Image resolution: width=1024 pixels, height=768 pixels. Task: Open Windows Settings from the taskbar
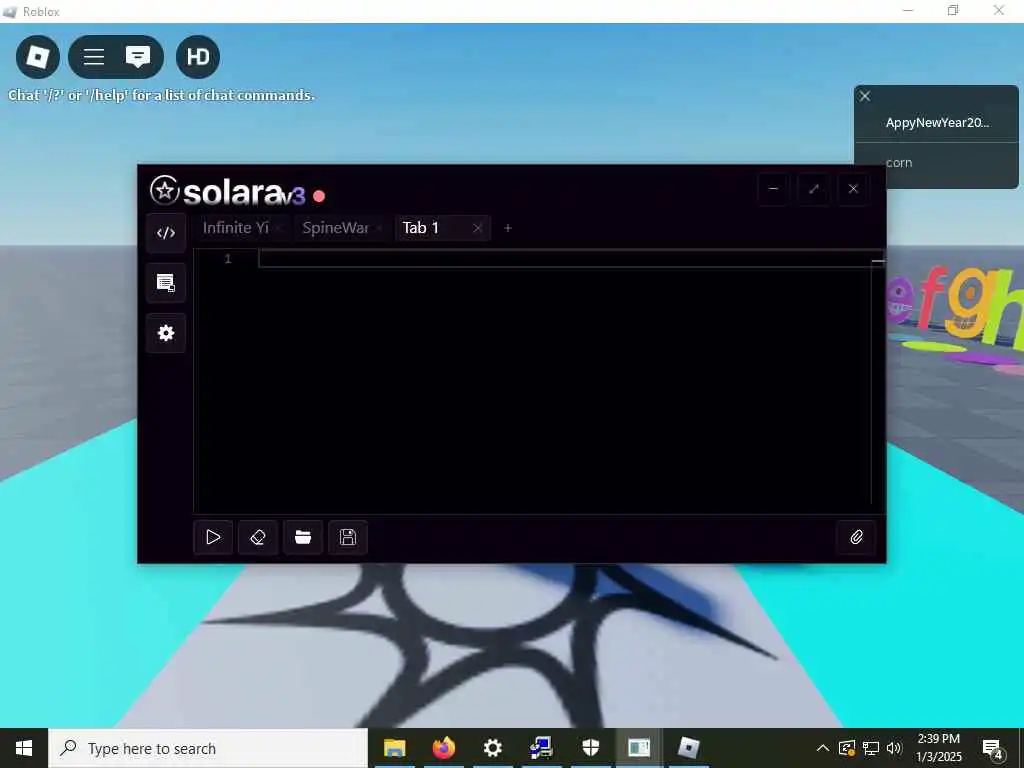tap(492, 748)
